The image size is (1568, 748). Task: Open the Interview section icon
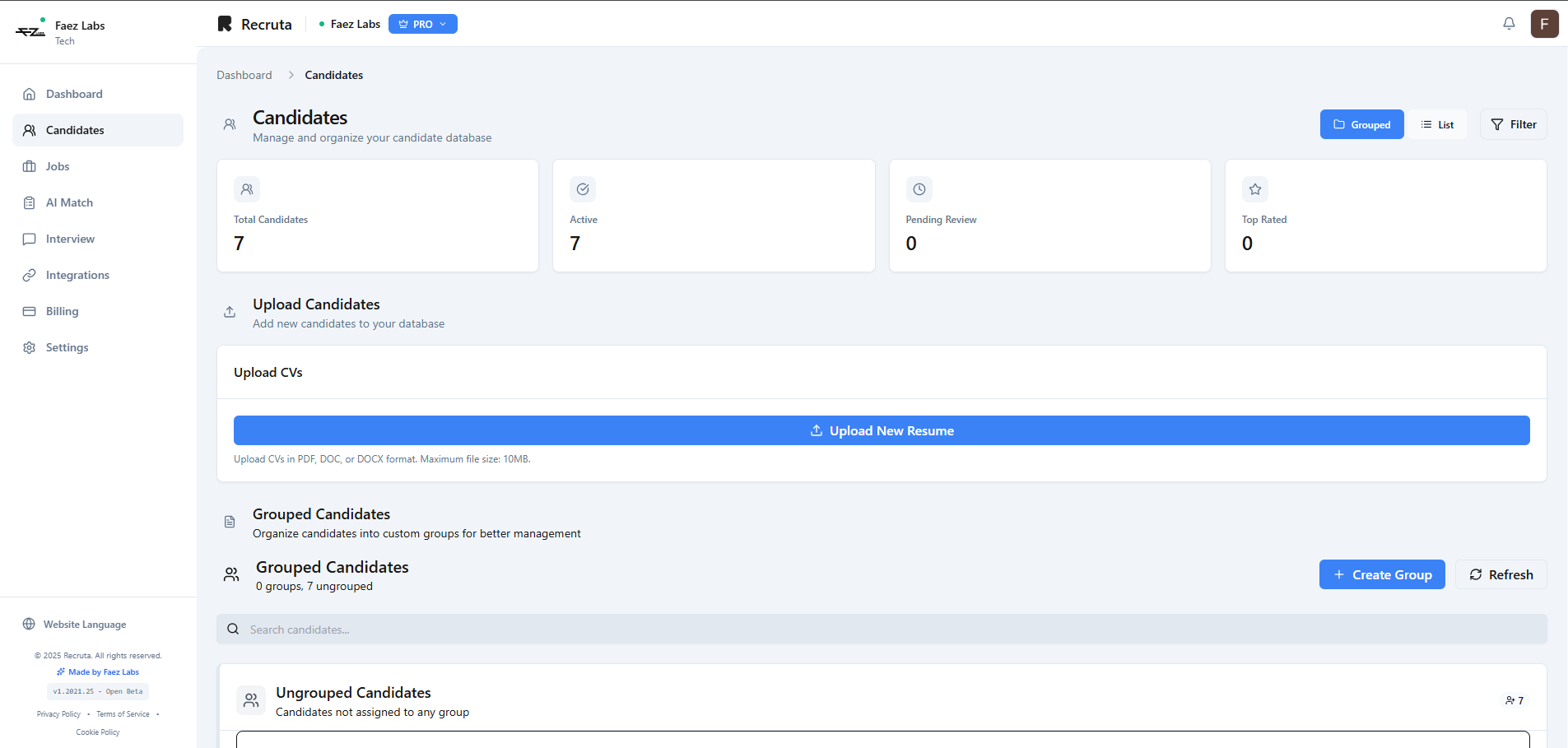(x=30, y=239)
